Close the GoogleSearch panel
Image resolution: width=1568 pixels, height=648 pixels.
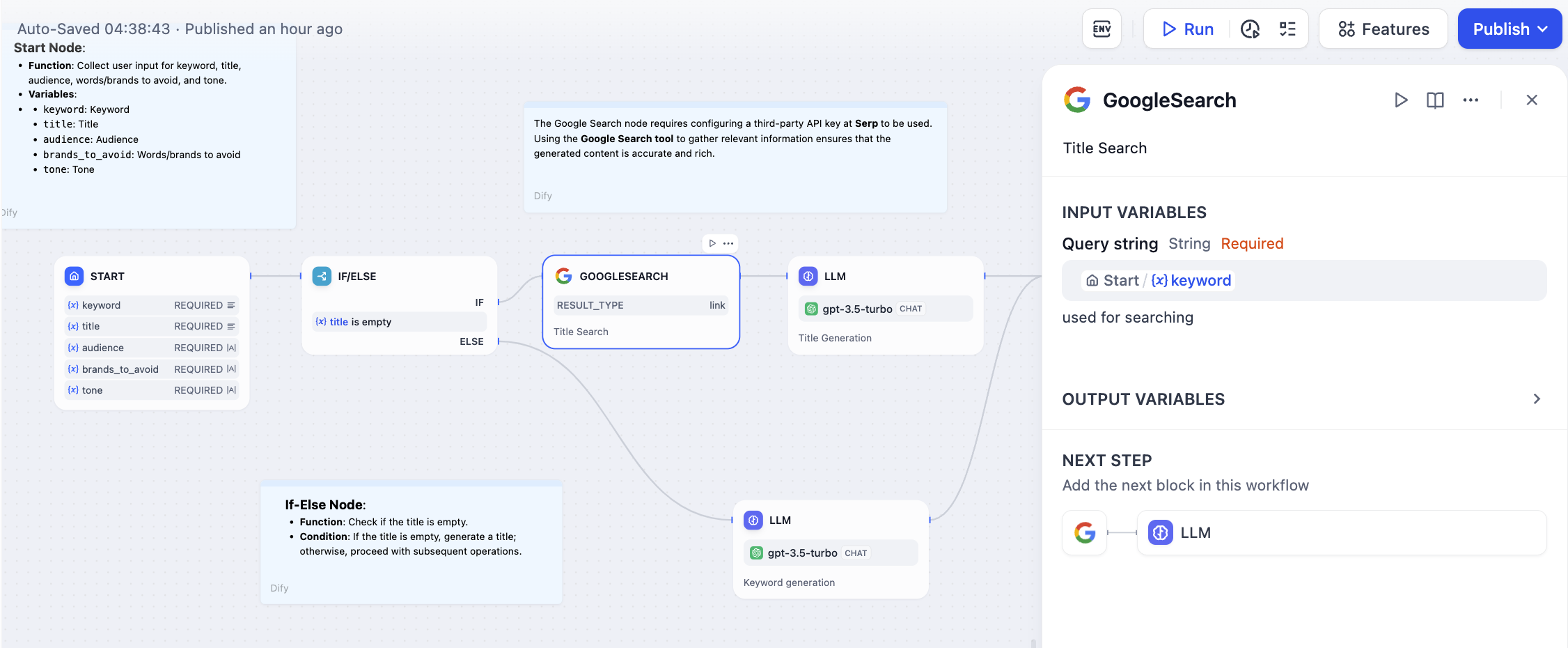tap(1532, 100)
